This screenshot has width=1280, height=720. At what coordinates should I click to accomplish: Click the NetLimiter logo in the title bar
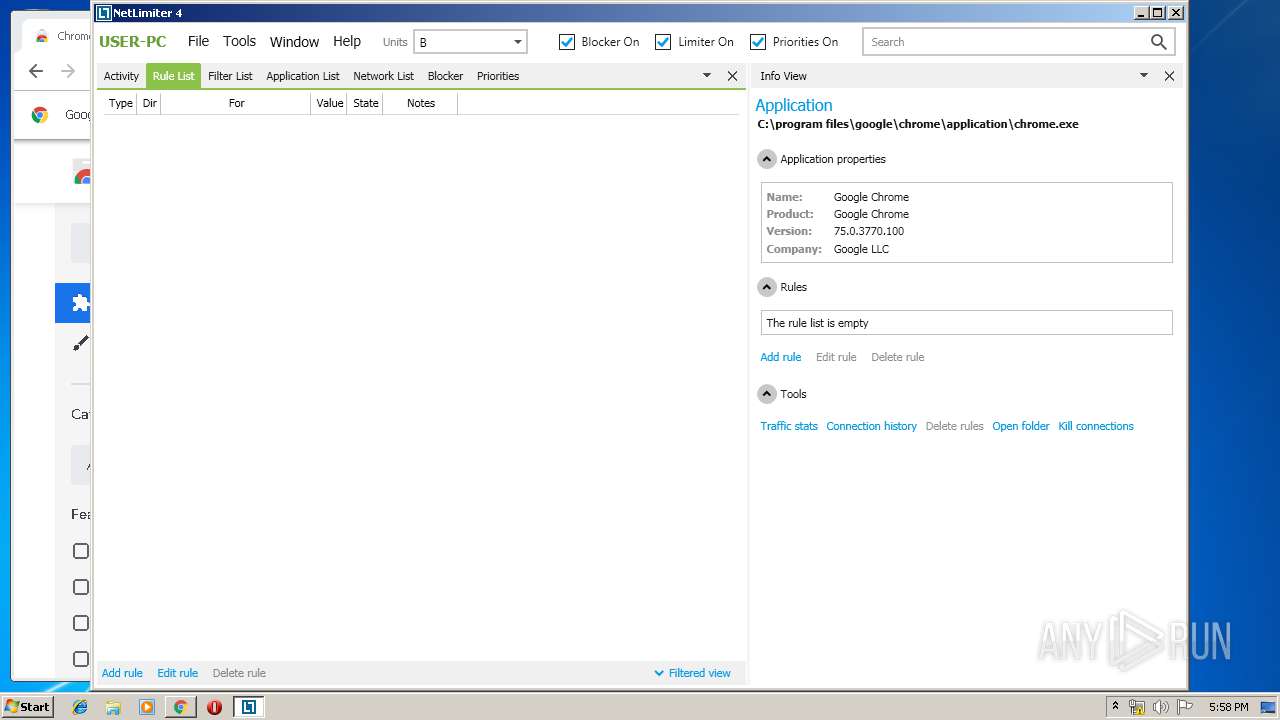point(103,13)
